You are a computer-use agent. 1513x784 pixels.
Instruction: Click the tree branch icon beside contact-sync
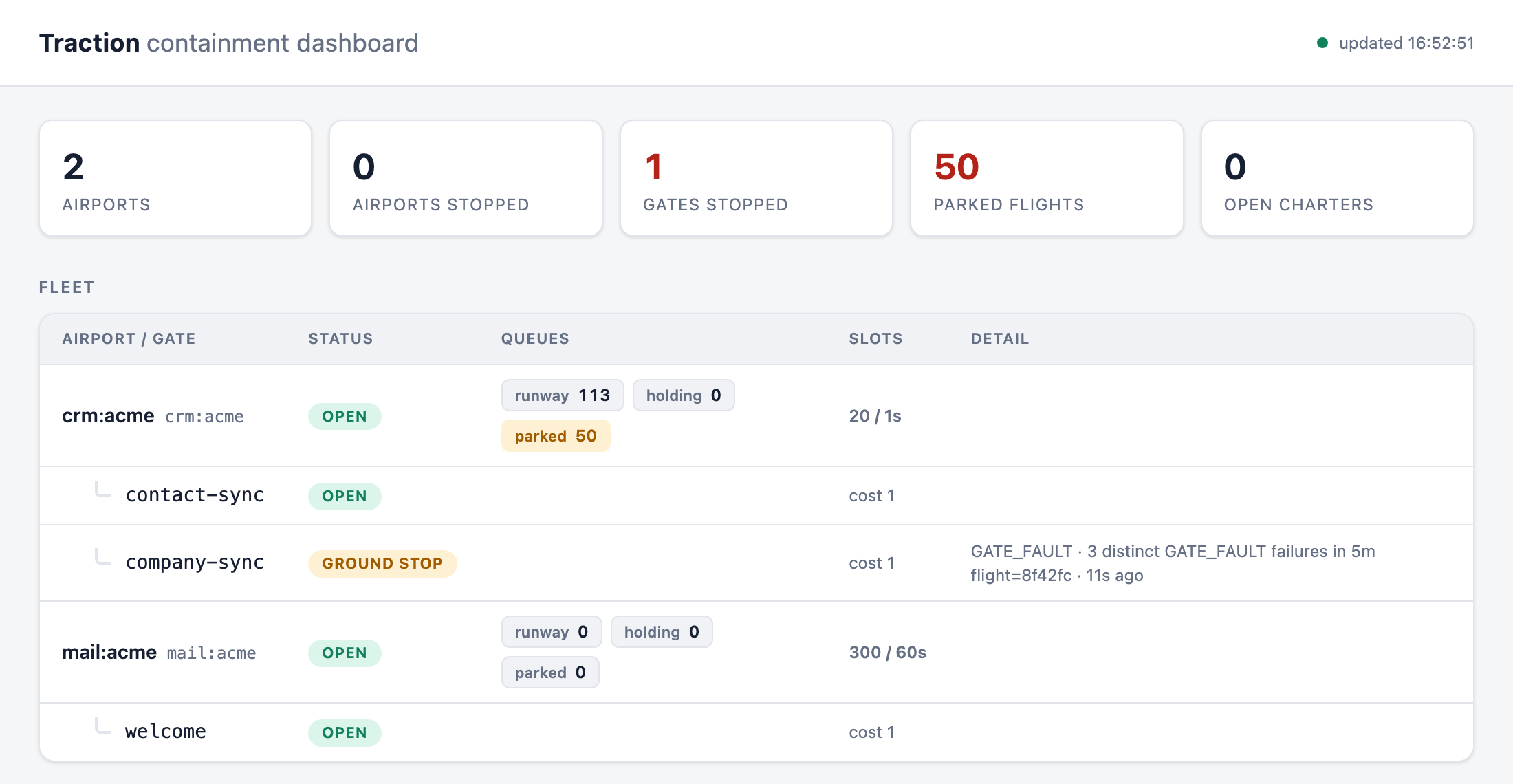coord(103,489)
